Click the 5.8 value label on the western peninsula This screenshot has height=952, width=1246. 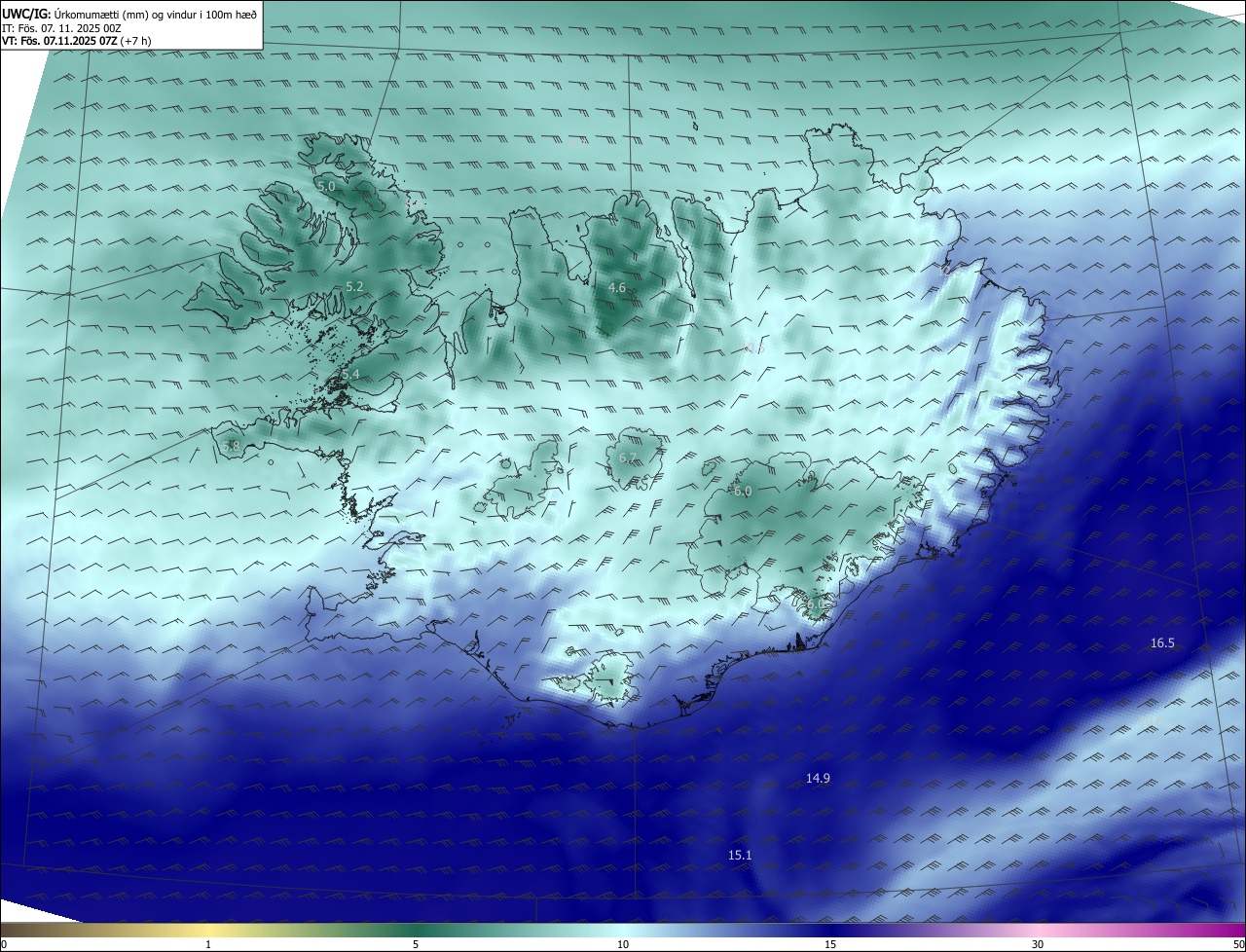click(x=231, y=447)
